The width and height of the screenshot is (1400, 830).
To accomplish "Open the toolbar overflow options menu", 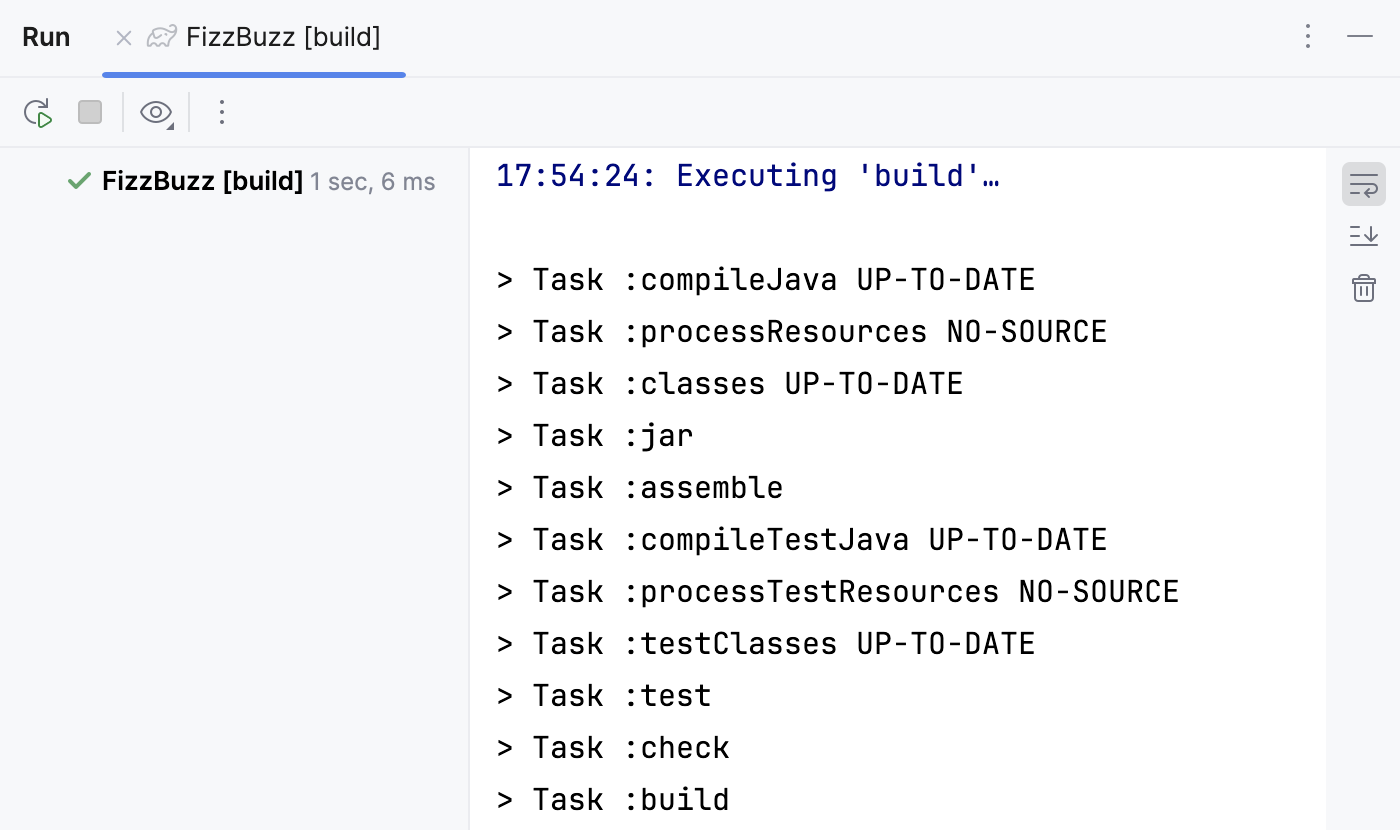I will (221, 112).
